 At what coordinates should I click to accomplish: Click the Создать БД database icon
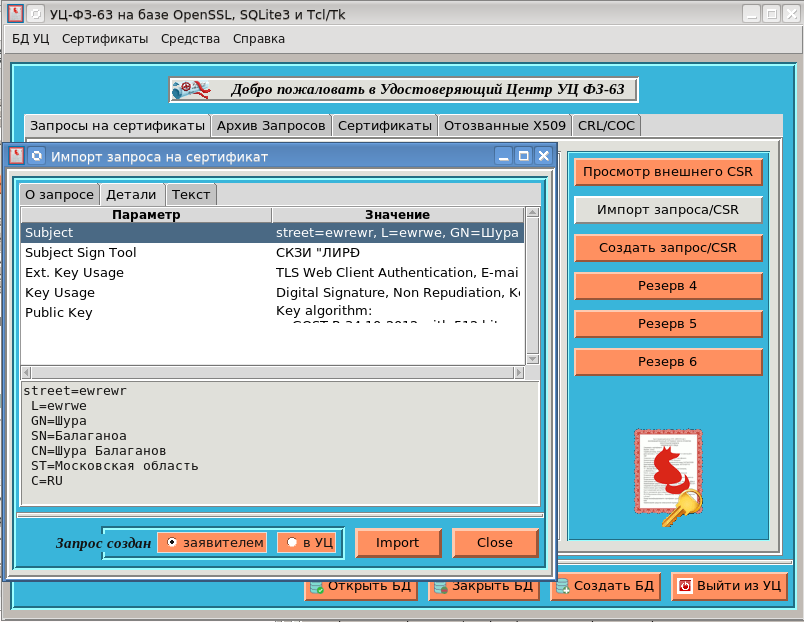pos(562,587)
